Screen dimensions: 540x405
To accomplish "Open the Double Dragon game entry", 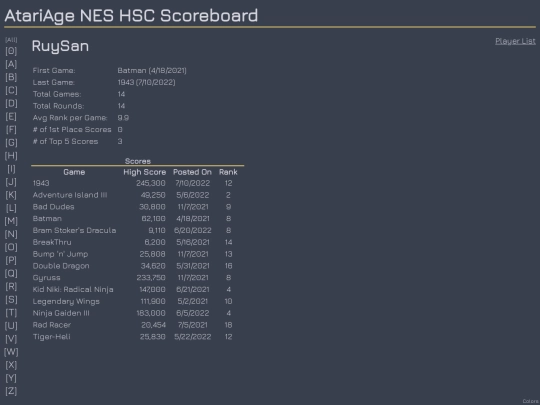I will (61, 266).
